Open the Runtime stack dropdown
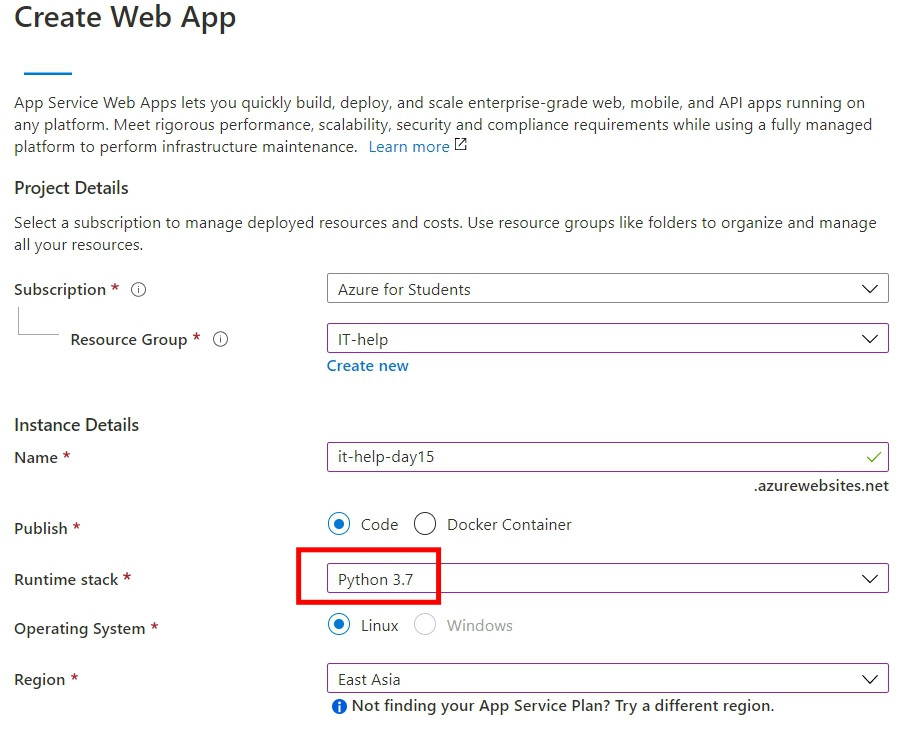The image size is (913, 731). (607, 579)
